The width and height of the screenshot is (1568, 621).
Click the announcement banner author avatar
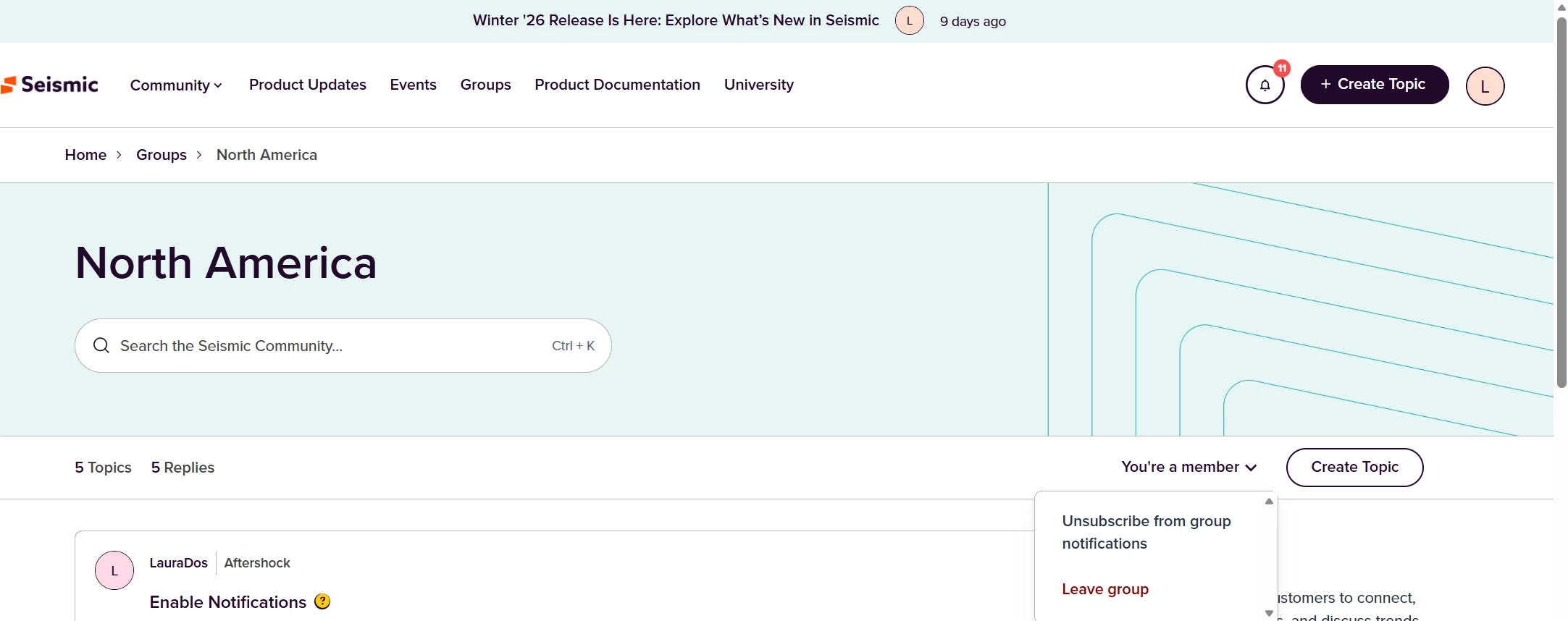coord(909,20)
